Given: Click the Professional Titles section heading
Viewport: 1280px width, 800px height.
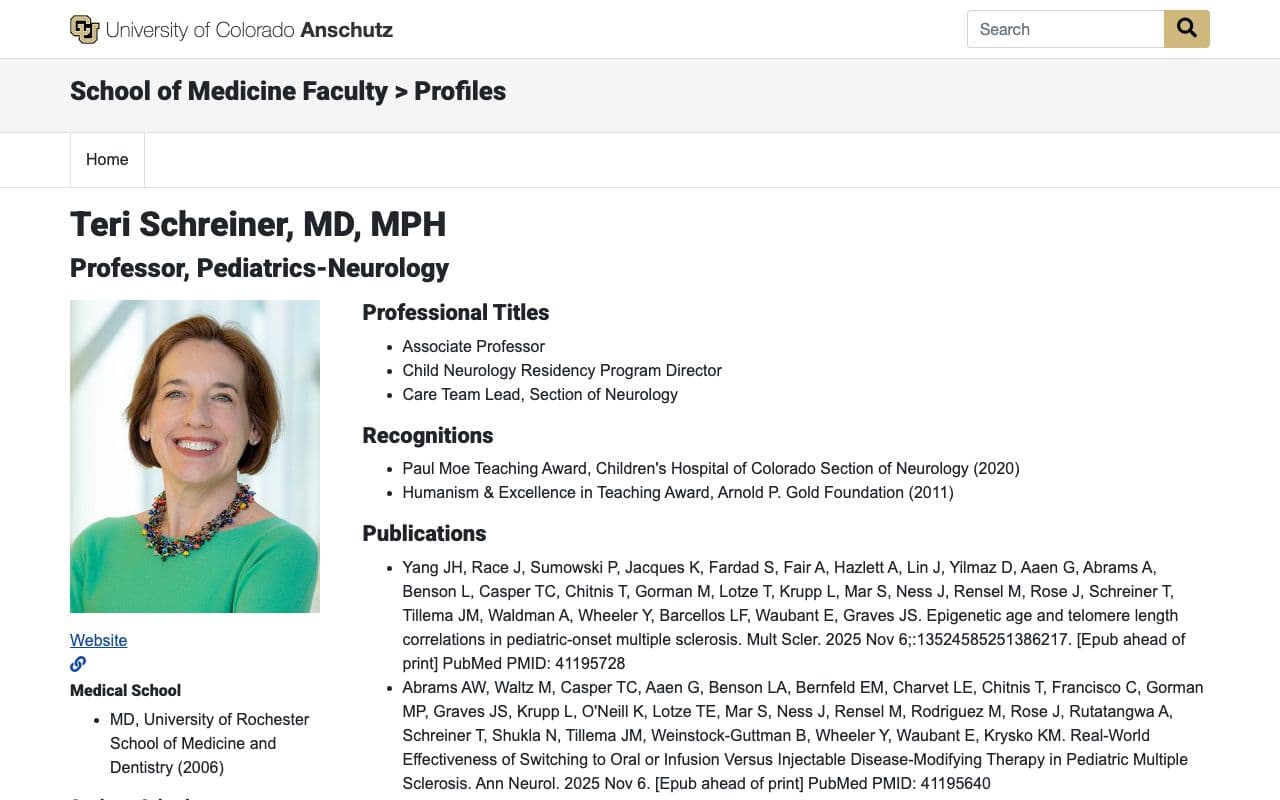Looking at the screenshot, I should coord(455,312).
